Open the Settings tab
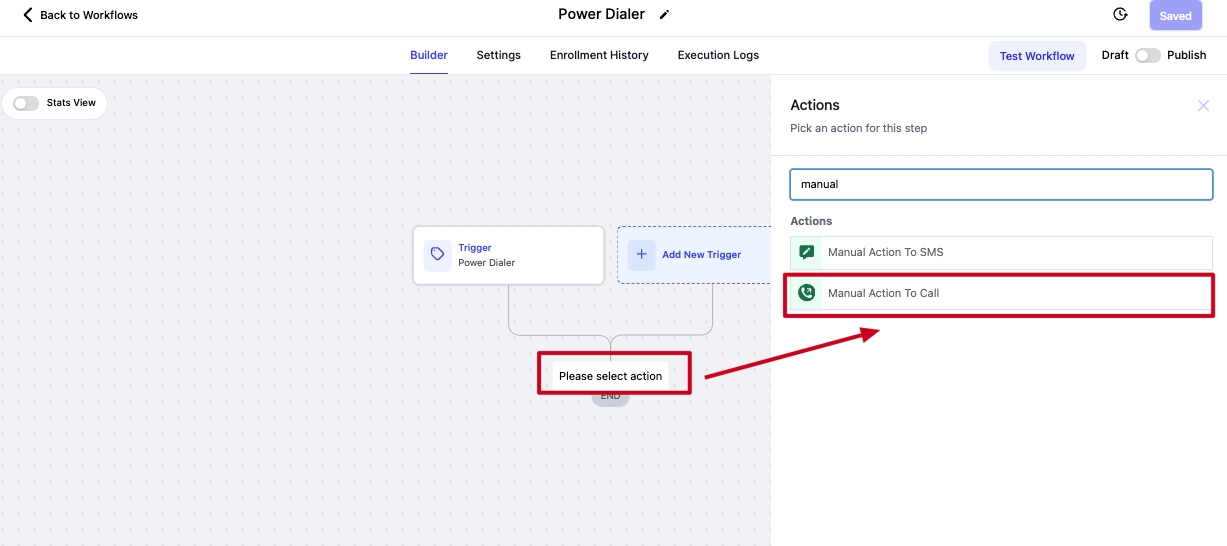Viewport: 1227px width, 546px height. click(x=498, y=56)
